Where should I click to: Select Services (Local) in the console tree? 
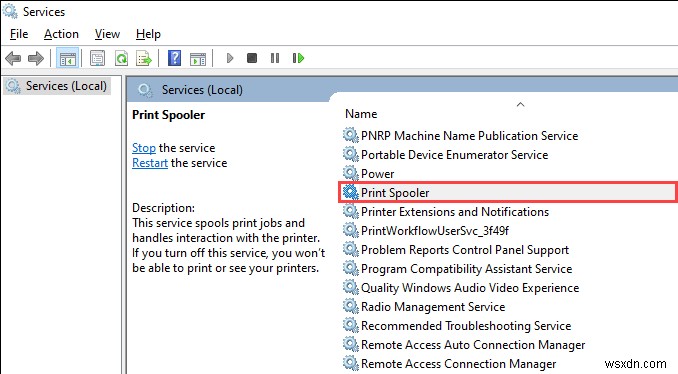tap(58, 86)
